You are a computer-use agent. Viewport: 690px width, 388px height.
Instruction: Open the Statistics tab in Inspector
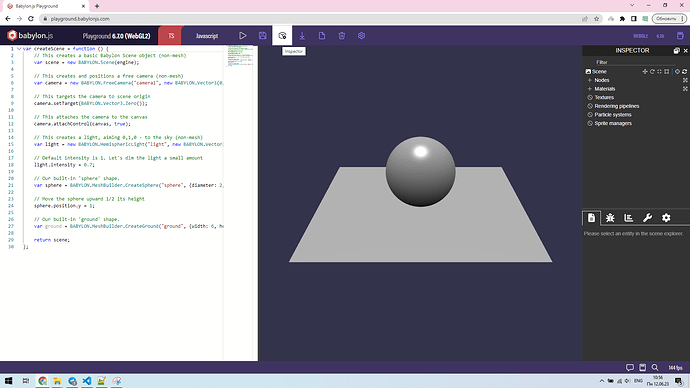click(628, 218)
